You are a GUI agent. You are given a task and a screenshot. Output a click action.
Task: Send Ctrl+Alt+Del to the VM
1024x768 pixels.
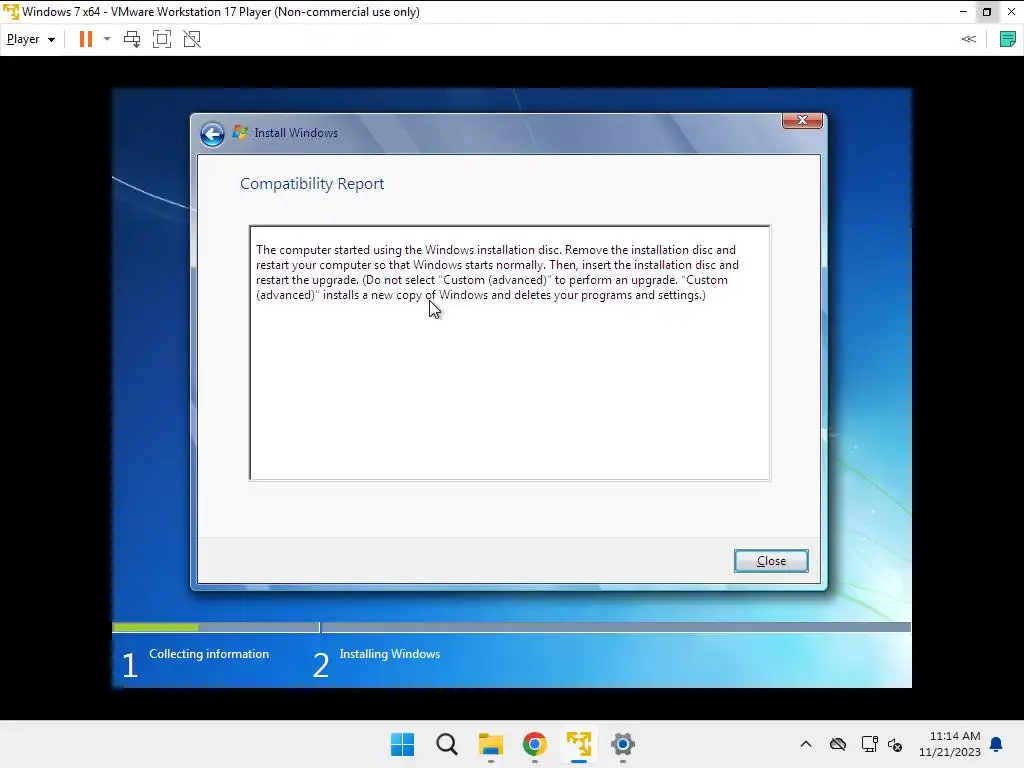click(132, 39)
